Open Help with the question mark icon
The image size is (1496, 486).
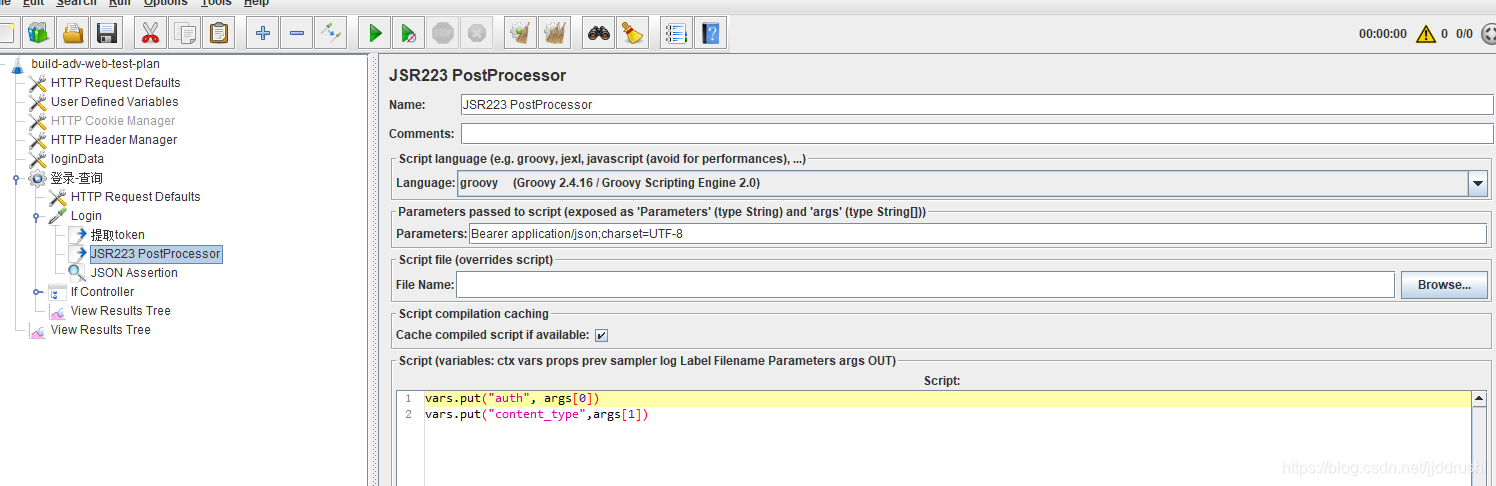click(x=711, y=33)
